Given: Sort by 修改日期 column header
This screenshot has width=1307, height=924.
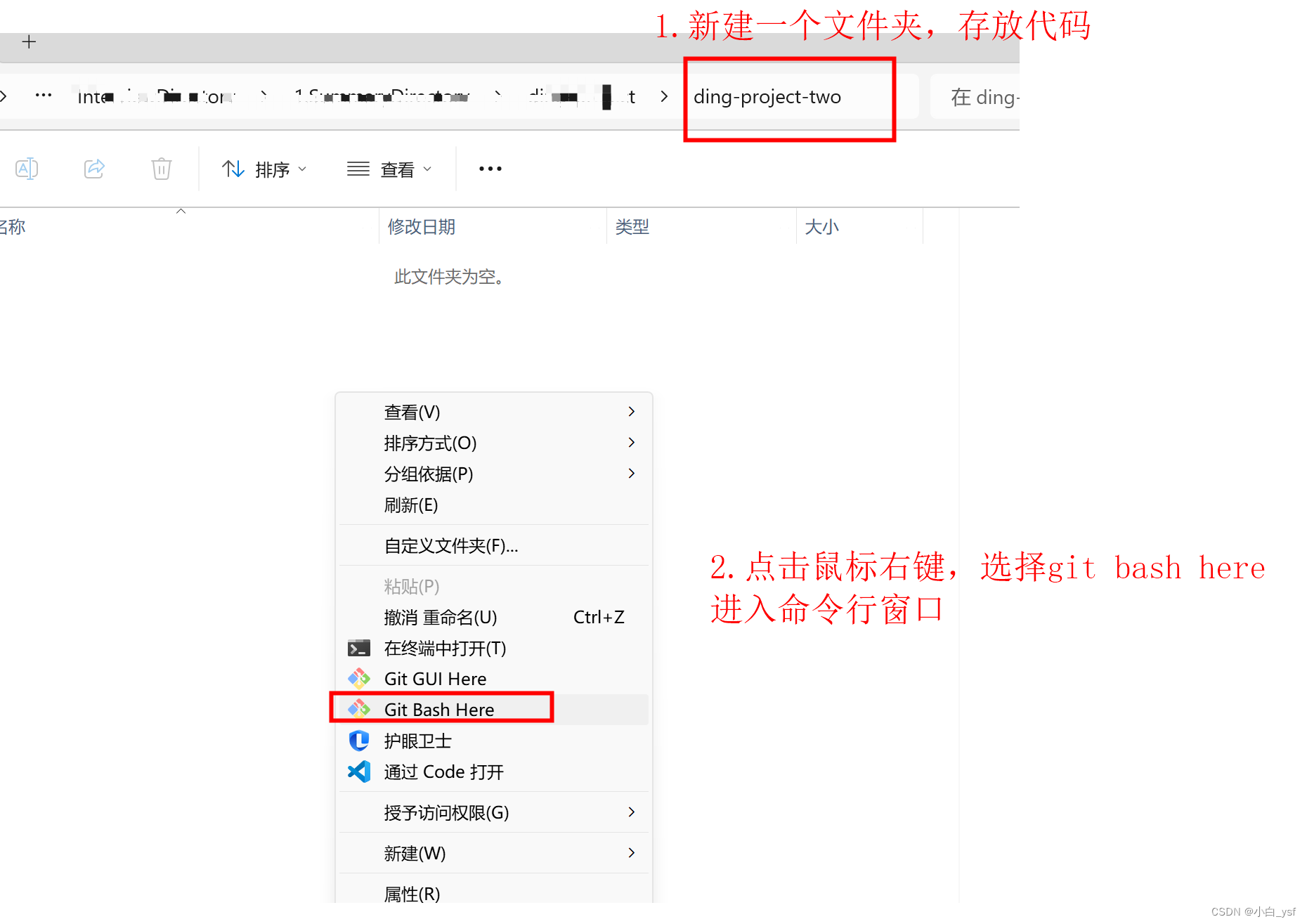Looking at the screenshot, I should [x=422, y=227].
